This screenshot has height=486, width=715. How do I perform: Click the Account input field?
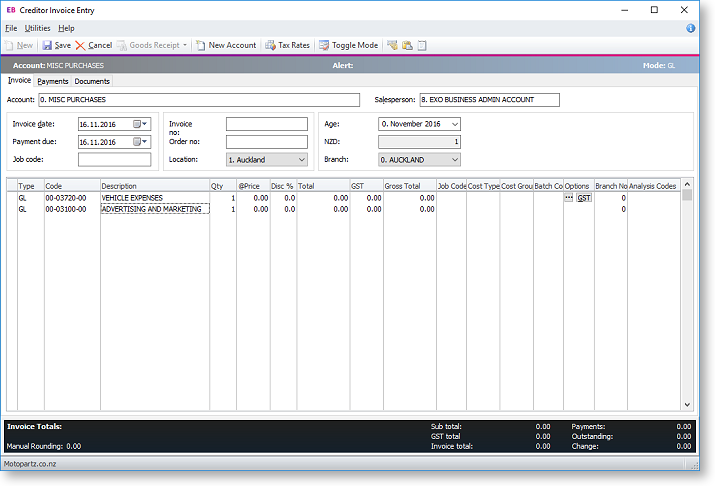pos(199,100)
